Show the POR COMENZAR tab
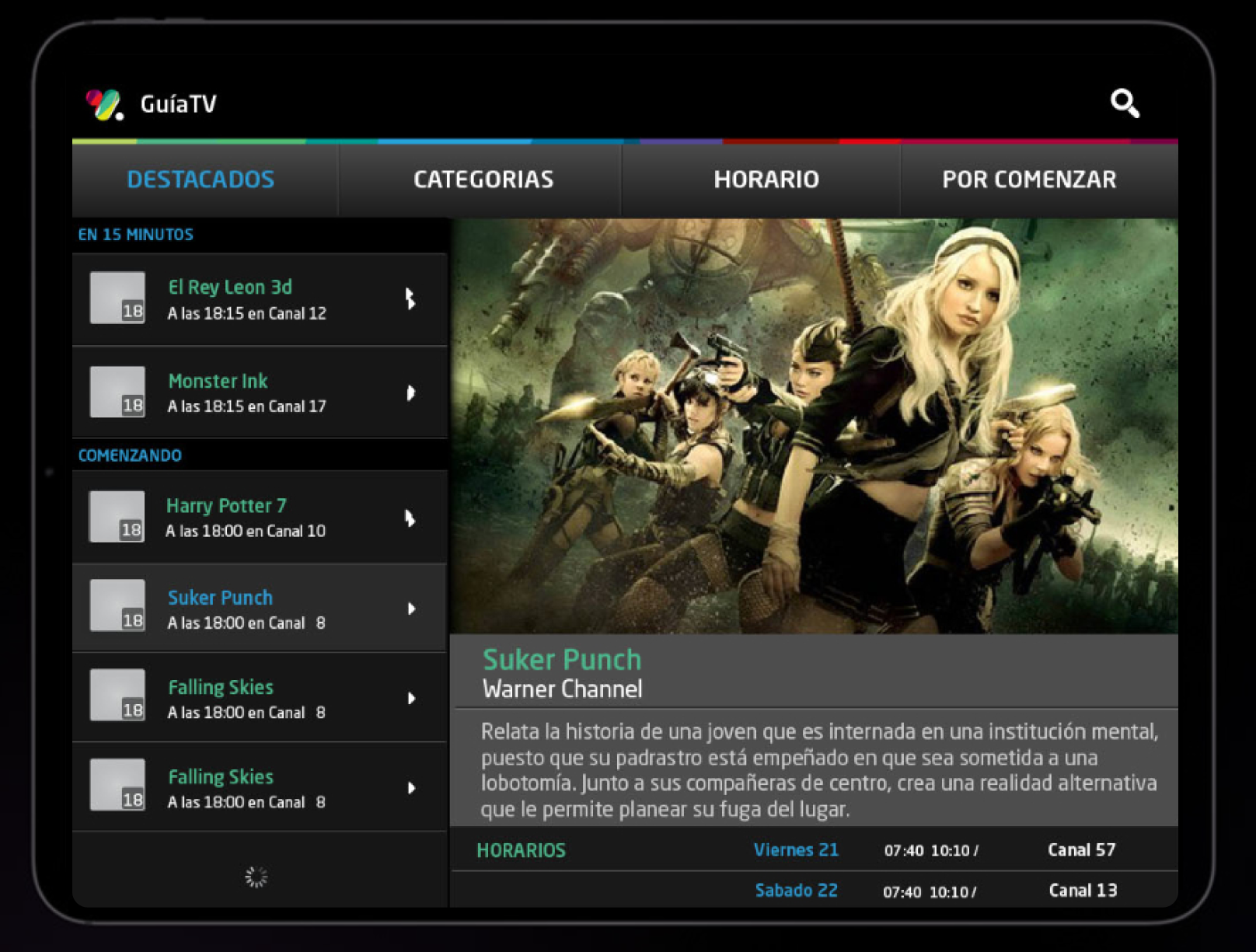The width and height of the screenshot is (1256, 952). [x=1028, y=180]
